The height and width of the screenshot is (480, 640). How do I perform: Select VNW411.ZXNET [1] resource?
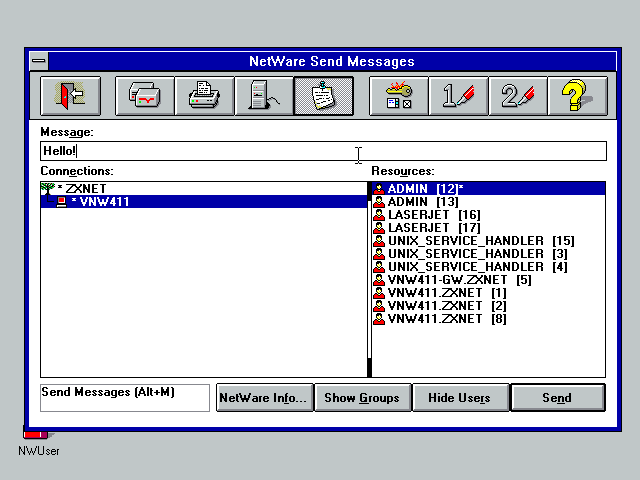point(489,293)
